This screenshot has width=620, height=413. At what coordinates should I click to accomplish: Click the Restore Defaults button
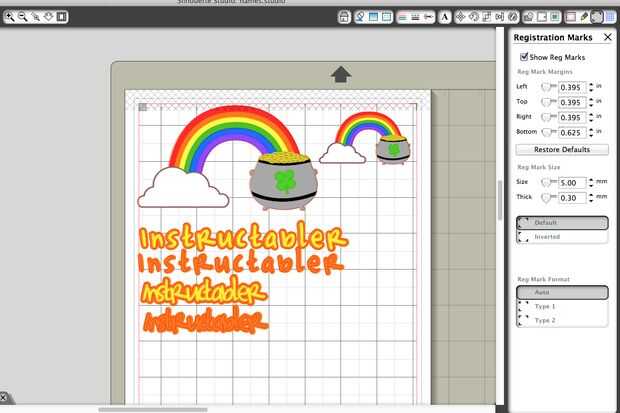click(x=562, y=150)
